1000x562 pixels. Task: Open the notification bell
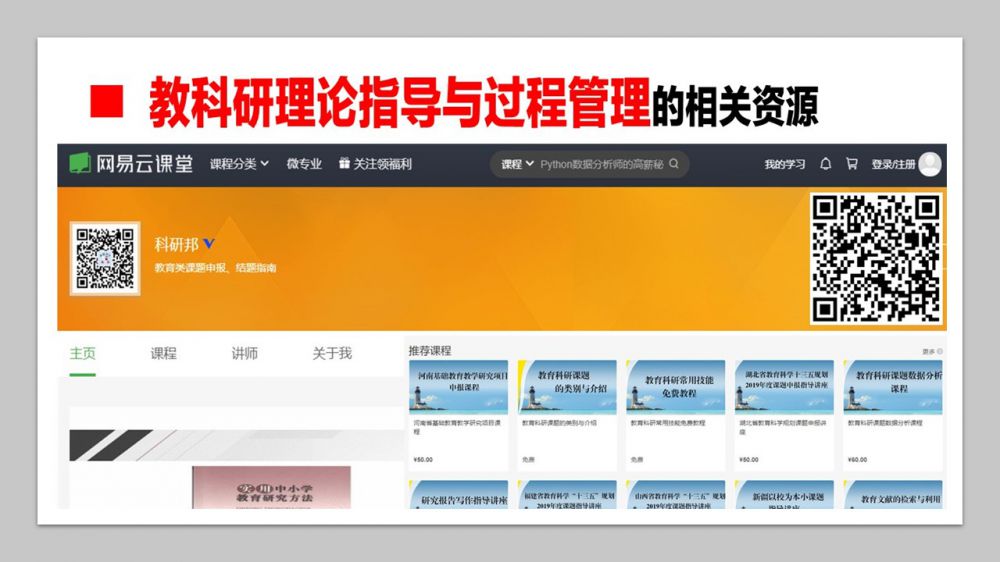coord(826,164)
